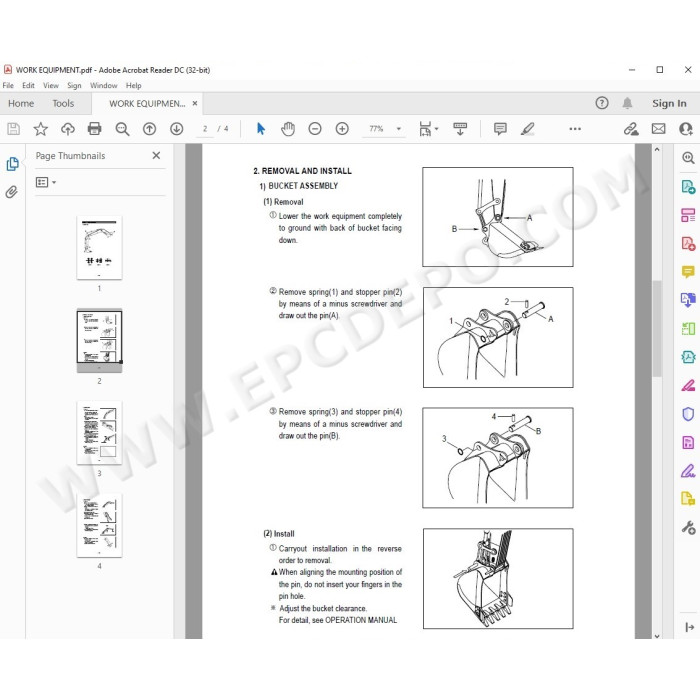Open Comment tool in right pane
Image resolution: width=700 pixels, height=700 pixels.
click(x=688, y=271)
